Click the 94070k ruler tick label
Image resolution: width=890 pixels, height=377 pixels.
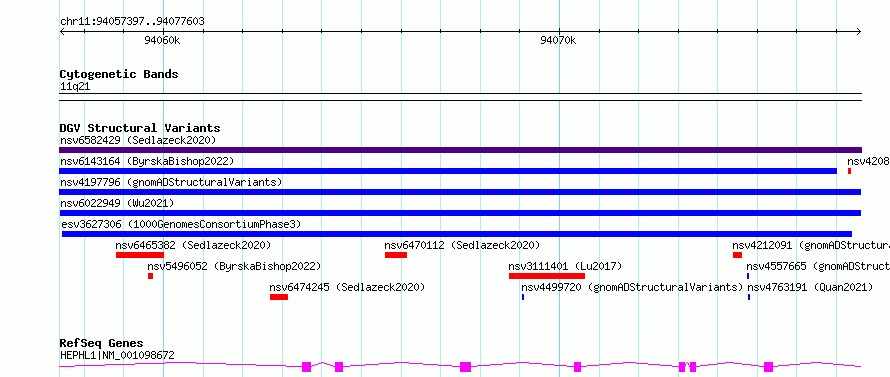pos(558,40)
